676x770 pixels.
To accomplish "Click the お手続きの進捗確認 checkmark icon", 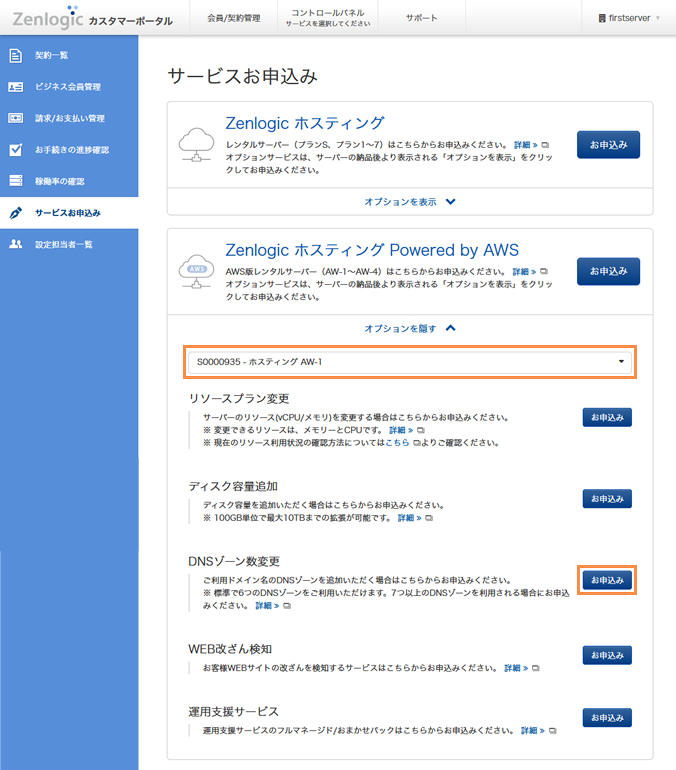I will pos(16,150).
